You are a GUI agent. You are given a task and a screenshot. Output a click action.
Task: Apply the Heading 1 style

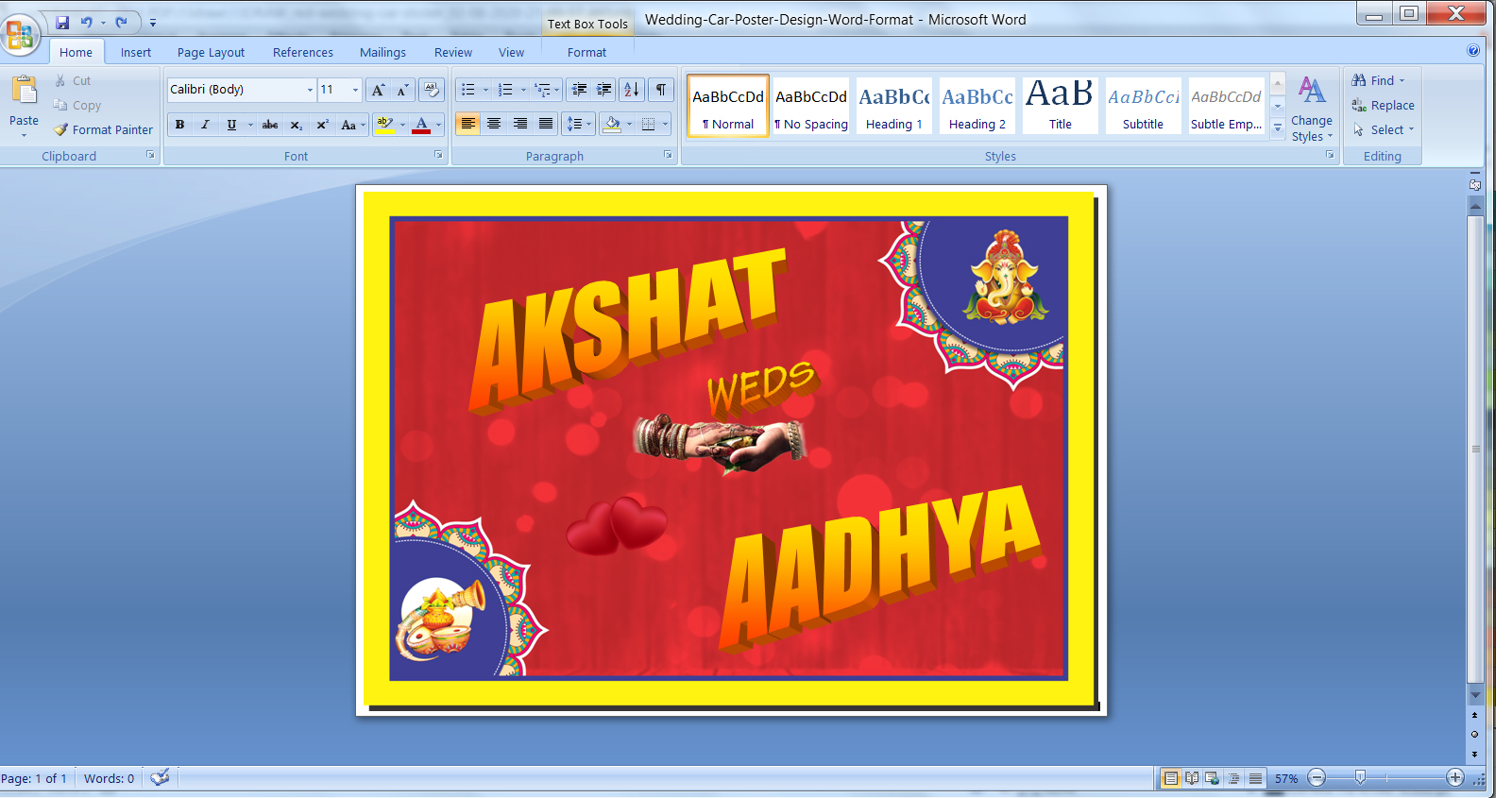pos(893,106)
